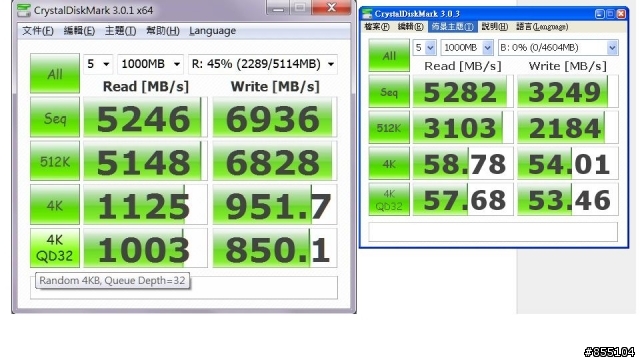Click the All button in CrystalDiskMark 3.0.3 window

[389, 56]
